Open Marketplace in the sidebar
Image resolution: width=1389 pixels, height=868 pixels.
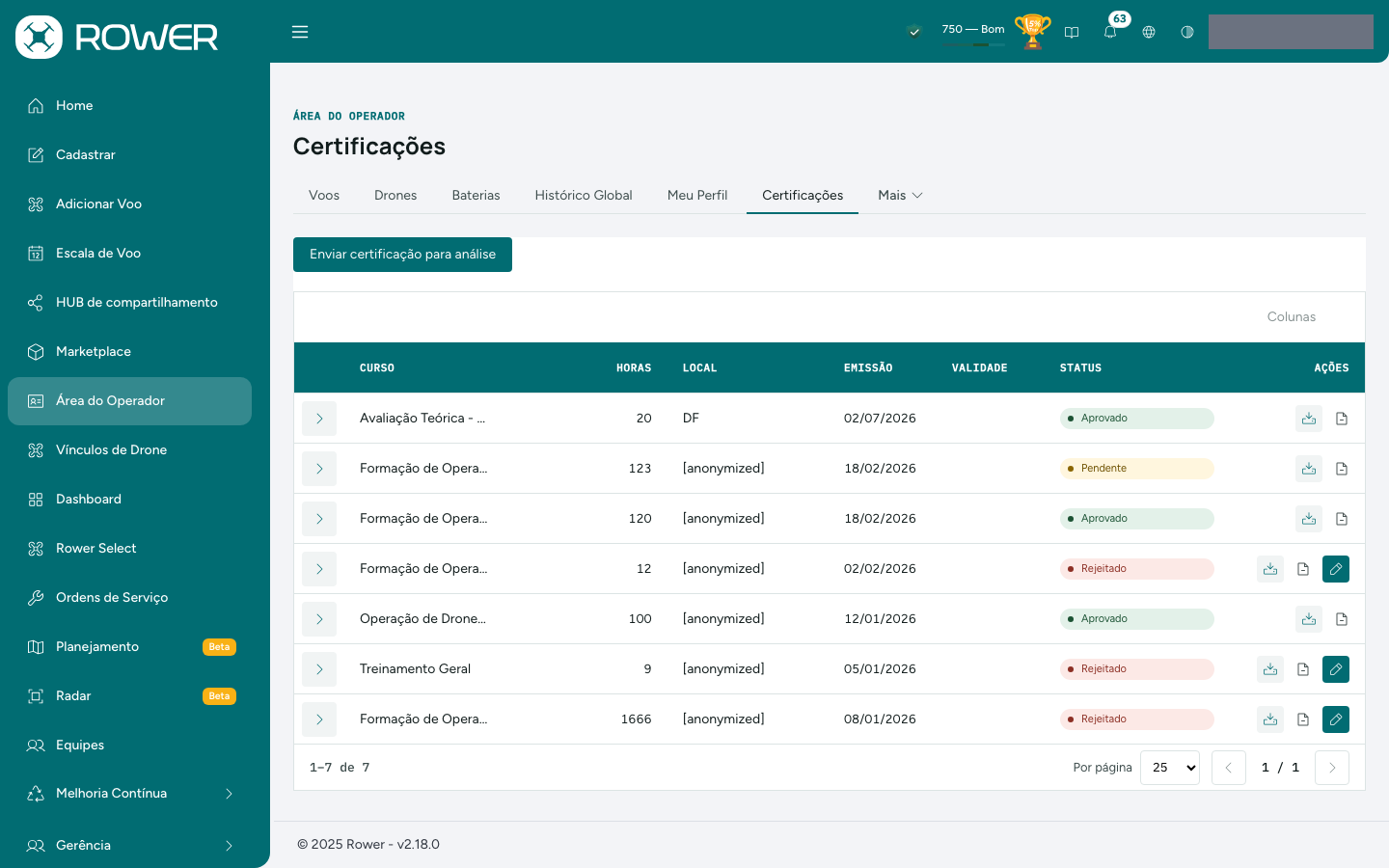click(129, 352)
